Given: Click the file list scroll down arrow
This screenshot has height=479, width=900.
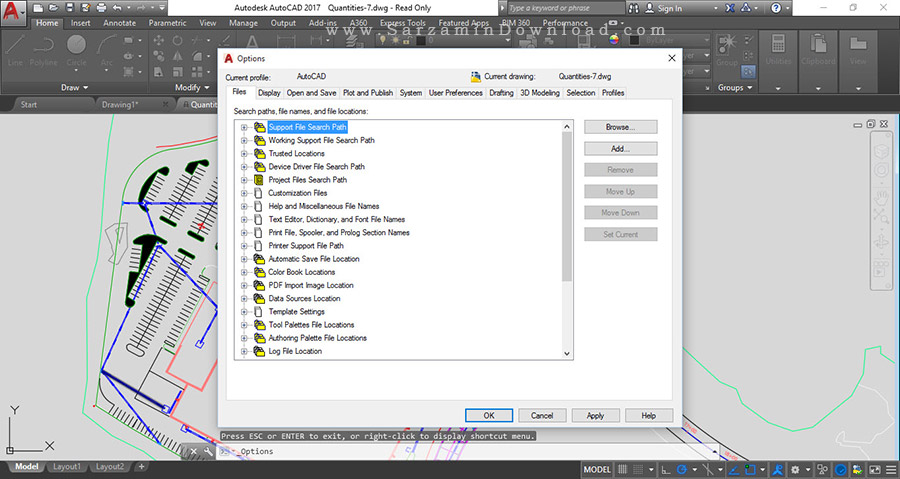Looking at the screenshot, I should coord(567,354).
